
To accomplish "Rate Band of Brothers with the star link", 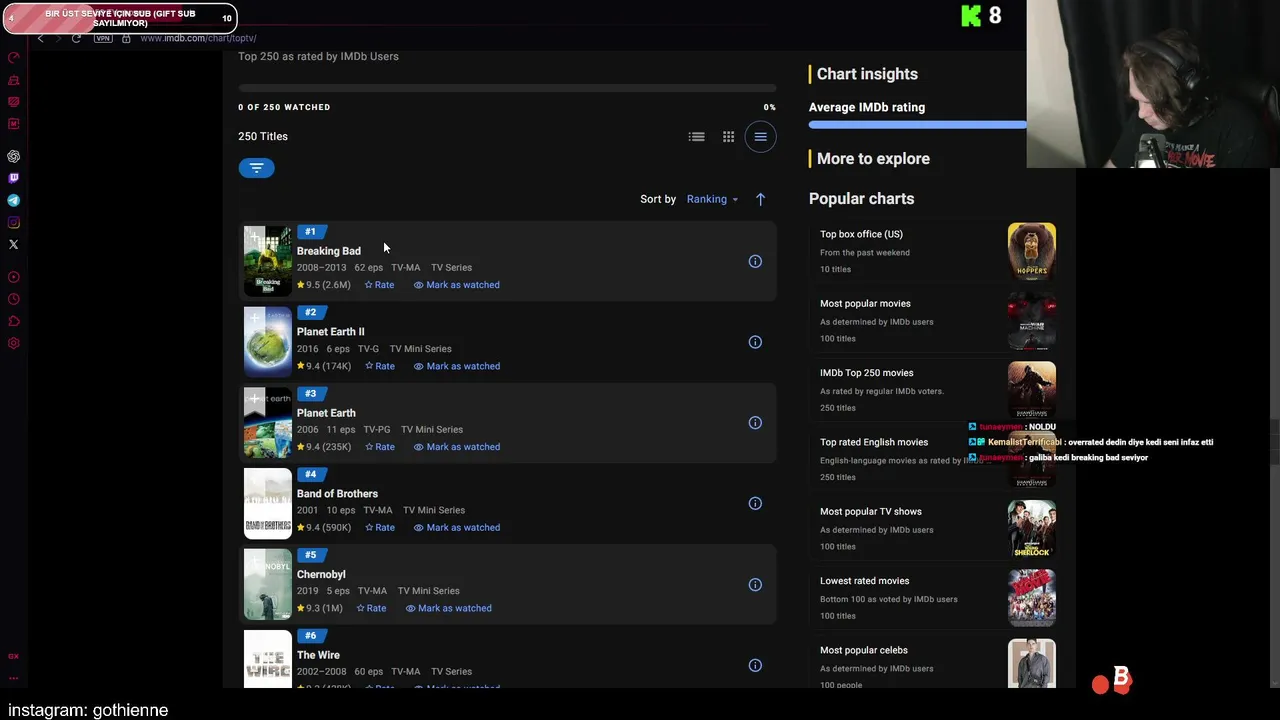I will 379,527.
